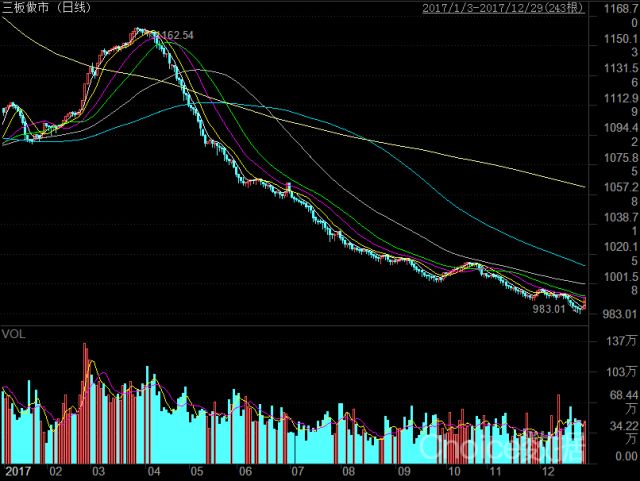The image size is (640, 481).
Task: Click the tallest red volume bar near March
Action: [85, 403]
